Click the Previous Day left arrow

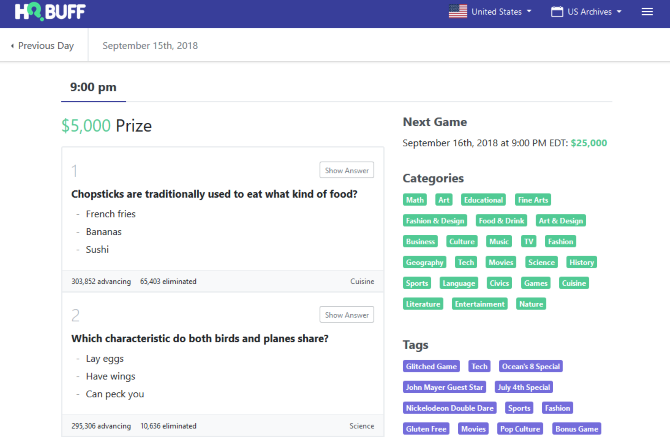[12, 46]
